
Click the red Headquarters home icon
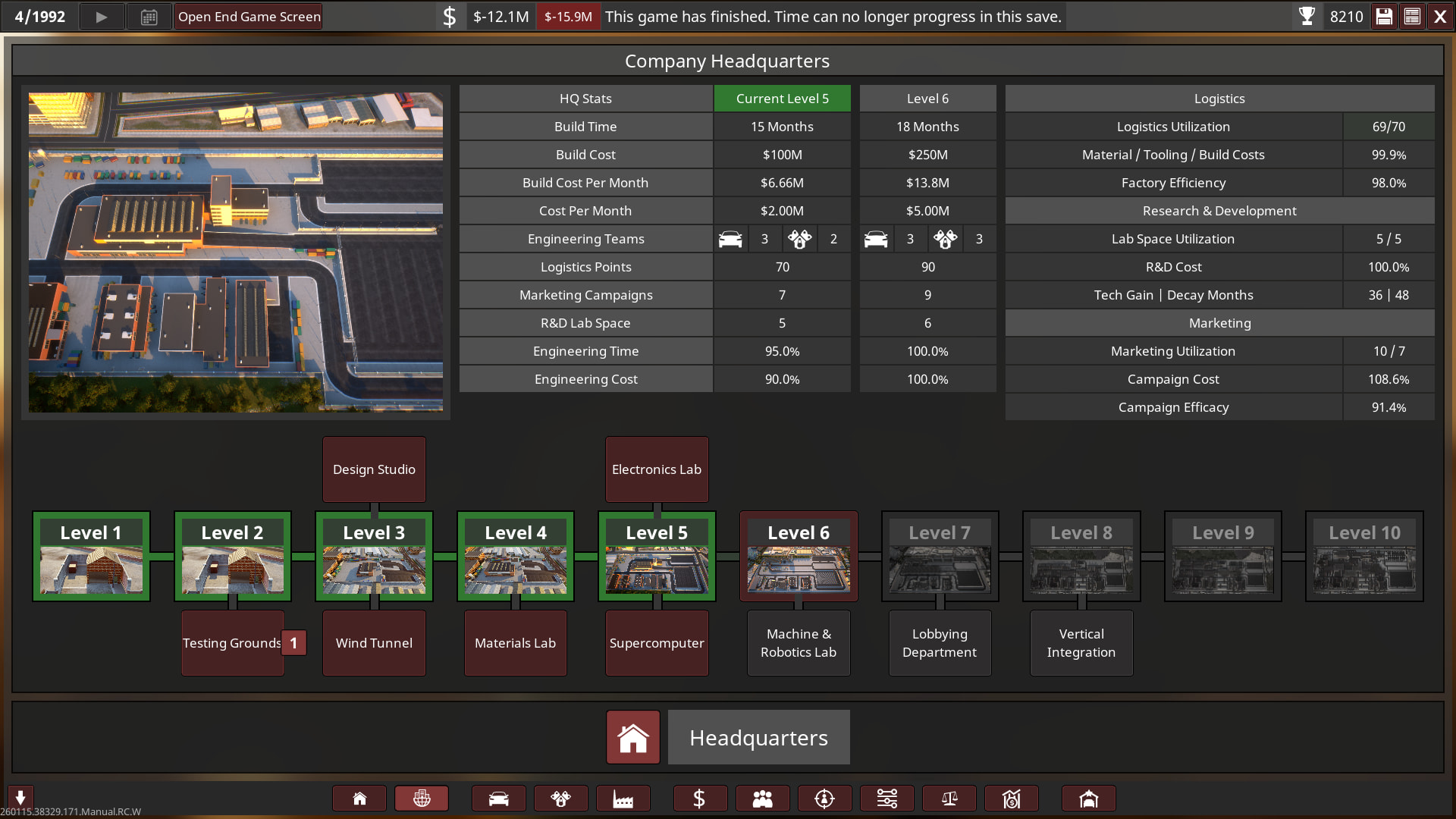[632, 737]
